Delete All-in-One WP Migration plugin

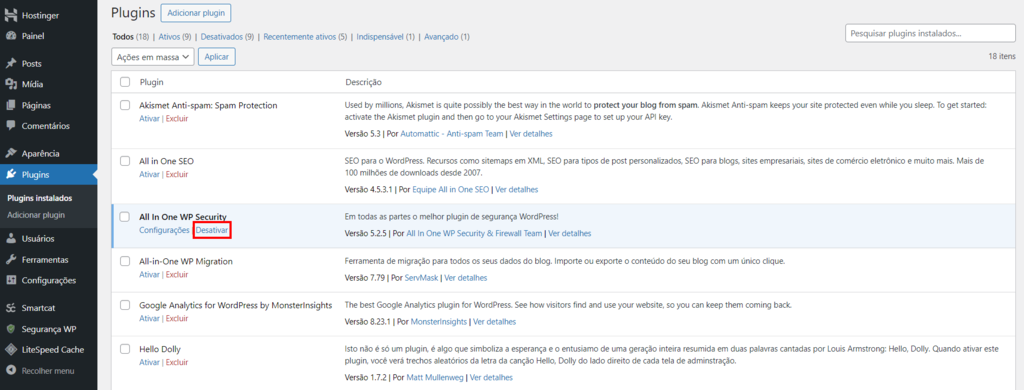coord(176,274)
